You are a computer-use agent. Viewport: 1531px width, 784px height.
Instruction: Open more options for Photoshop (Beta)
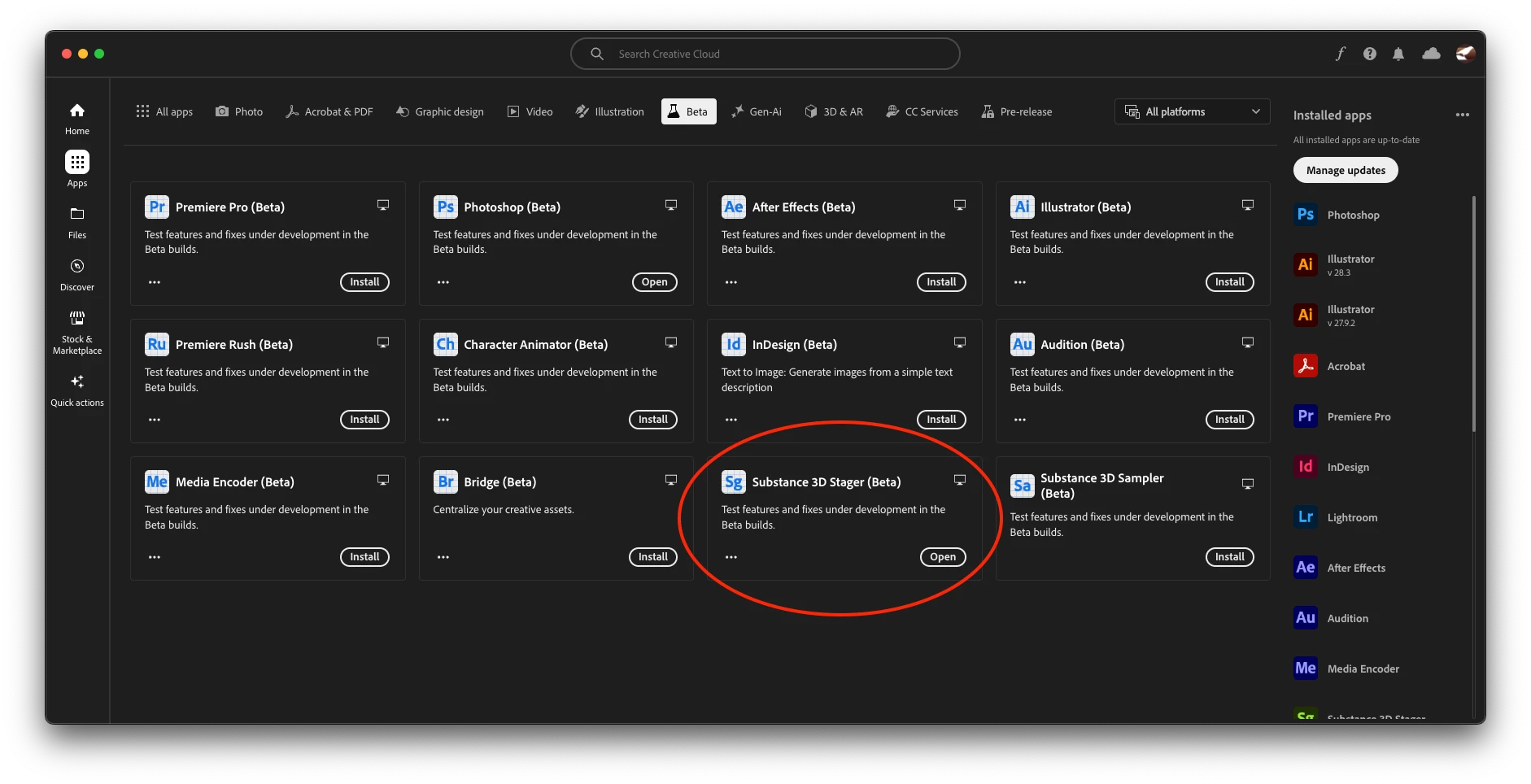click(x=443, y=282)
